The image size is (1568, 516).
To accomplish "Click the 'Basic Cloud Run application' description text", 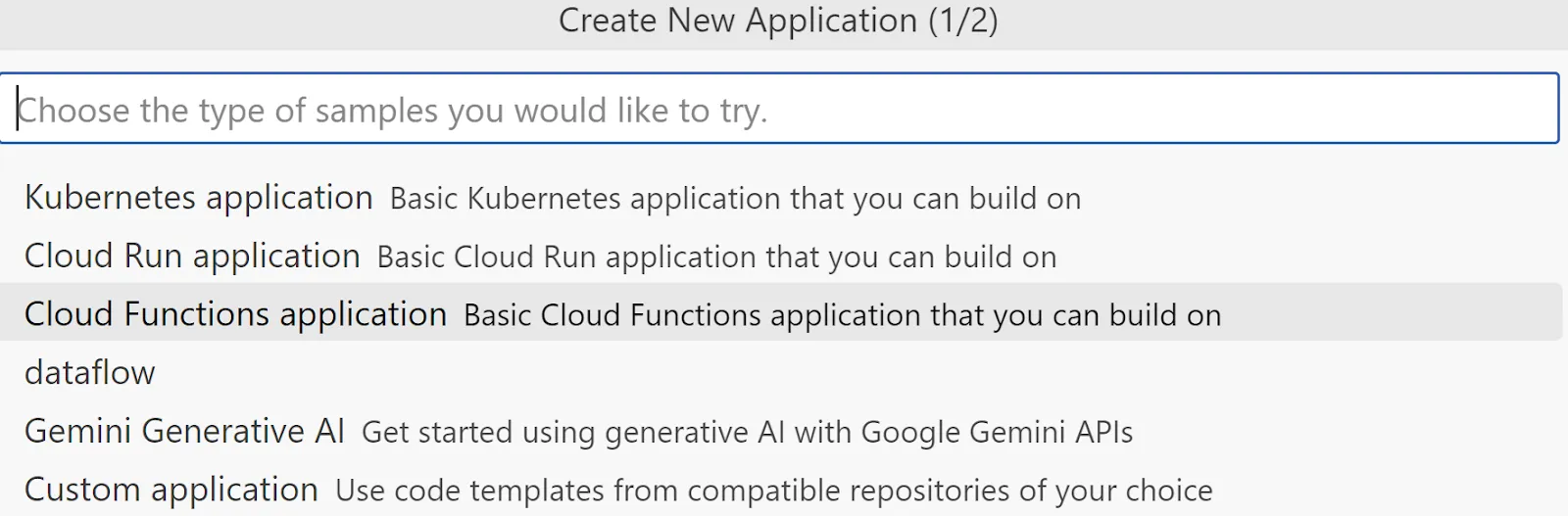I will [716, 258].
